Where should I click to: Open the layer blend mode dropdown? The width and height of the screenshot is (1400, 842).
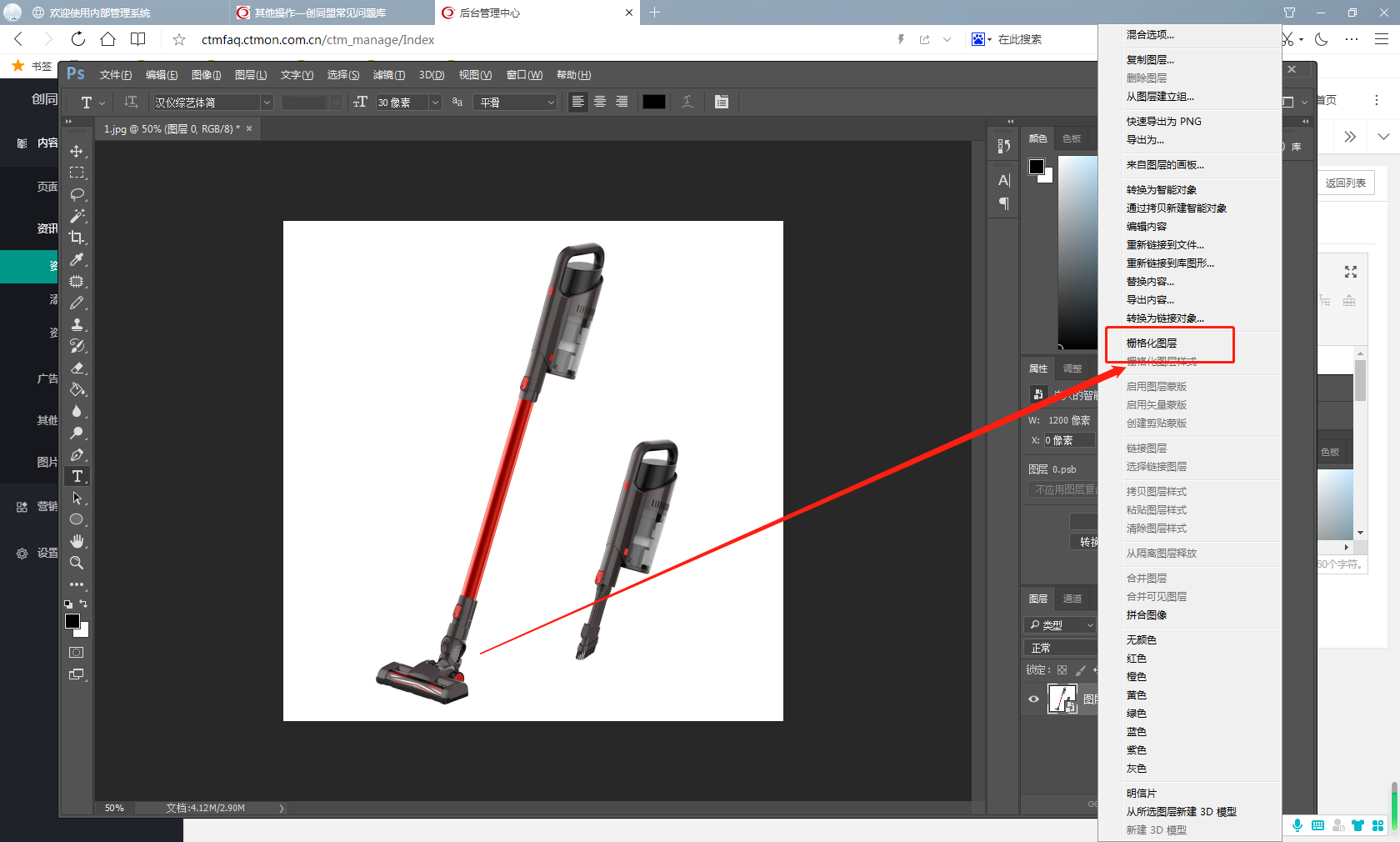click(1060, 648)
